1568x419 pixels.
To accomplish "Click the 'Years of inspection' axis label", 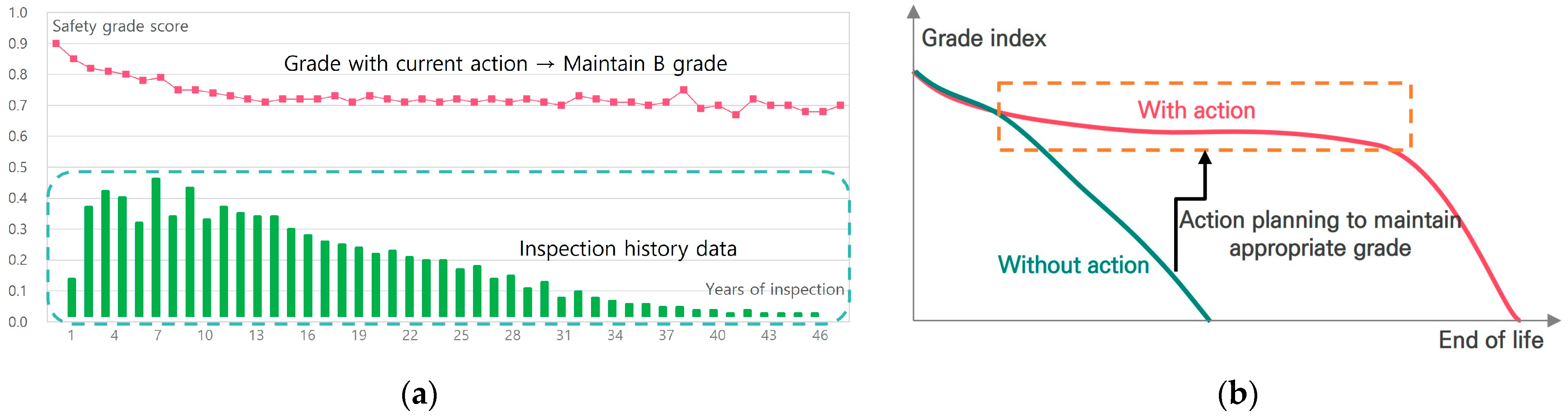I will pyautogui.click(x=774, y=290).
